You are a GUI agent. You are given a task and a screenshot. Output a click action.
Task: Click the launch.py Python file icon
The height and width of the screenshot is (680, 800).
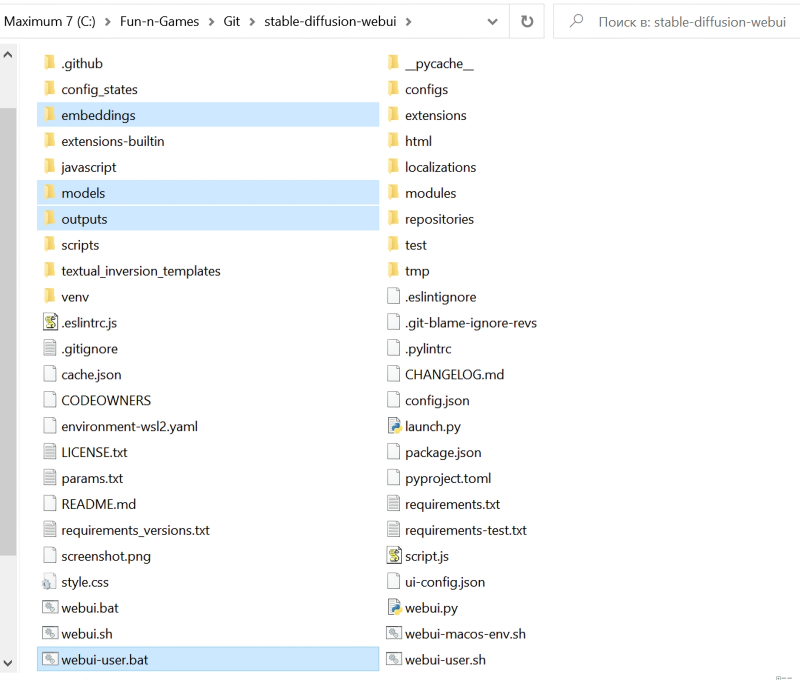pos(395,426)
